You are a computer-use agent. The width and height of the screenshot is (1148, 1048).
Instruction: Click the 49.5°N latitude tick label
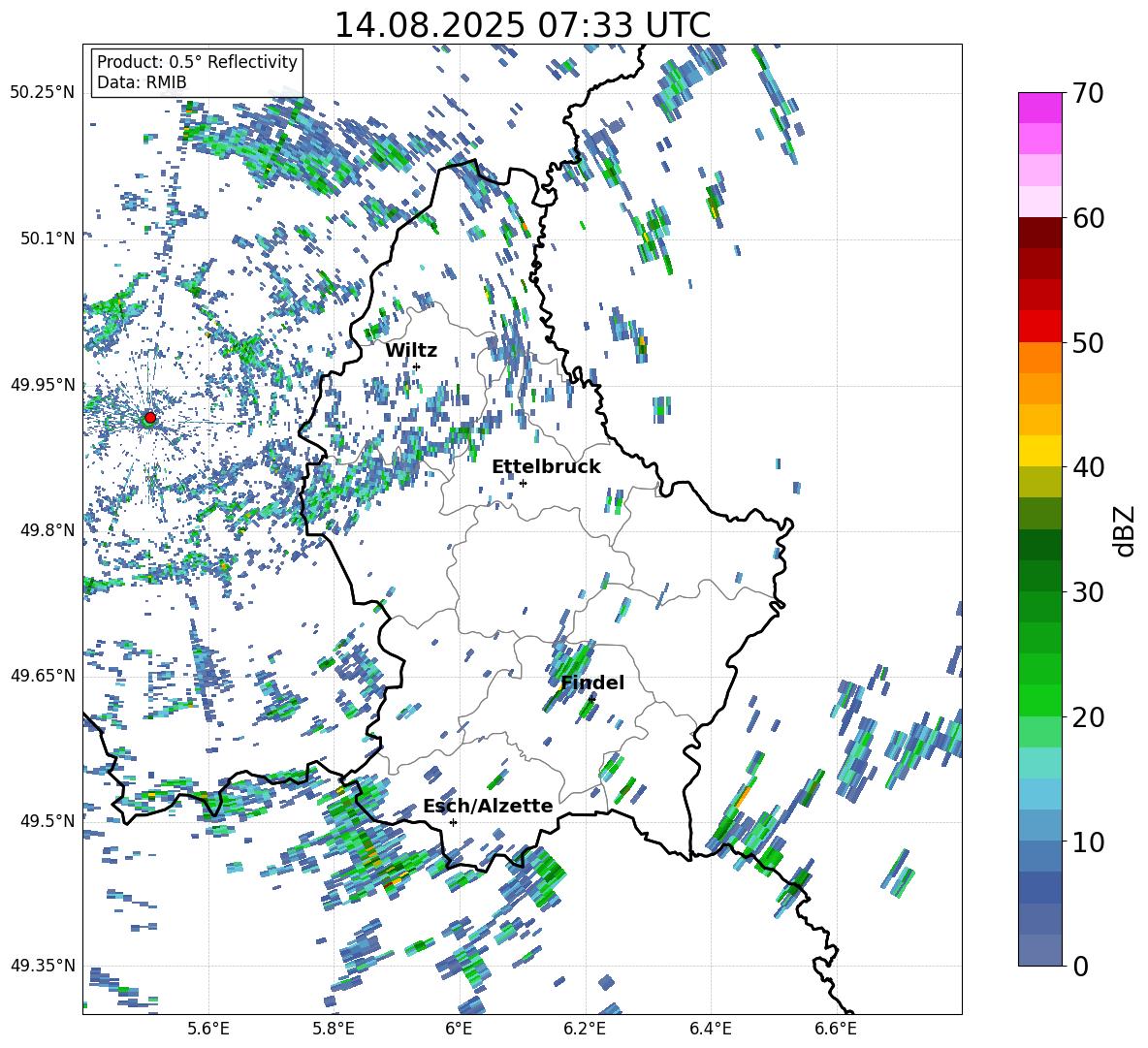click(48, 820)
